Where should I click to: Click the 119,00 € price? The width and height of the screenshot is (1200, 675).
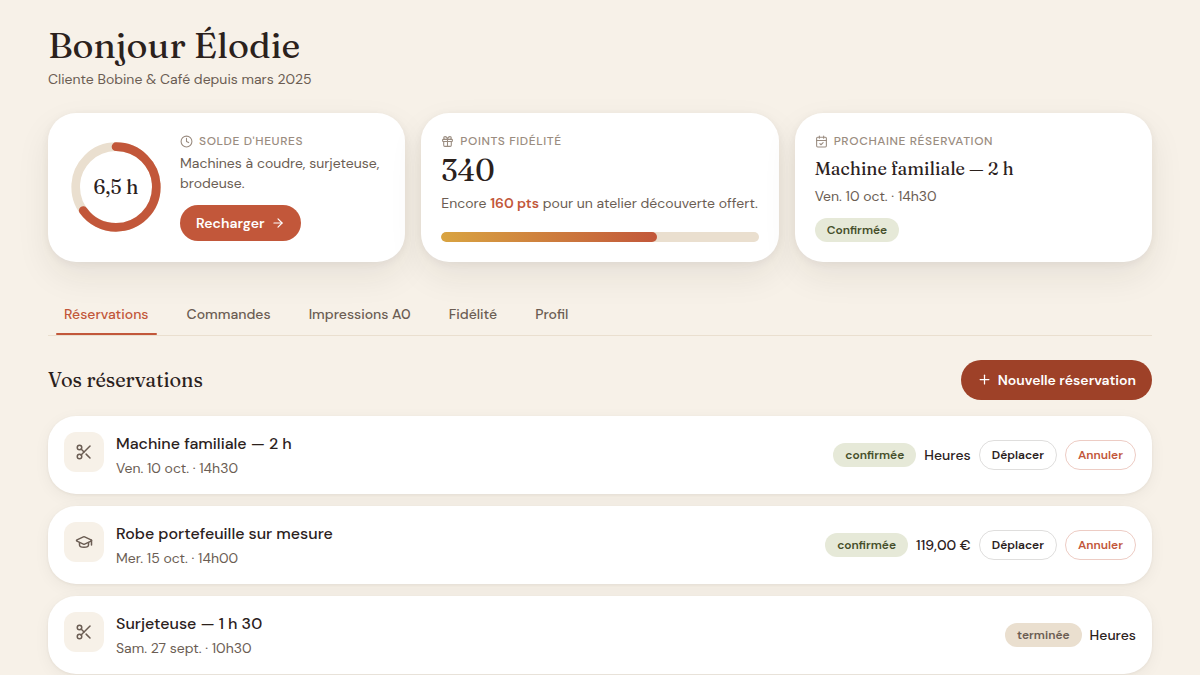click(943, 545)
